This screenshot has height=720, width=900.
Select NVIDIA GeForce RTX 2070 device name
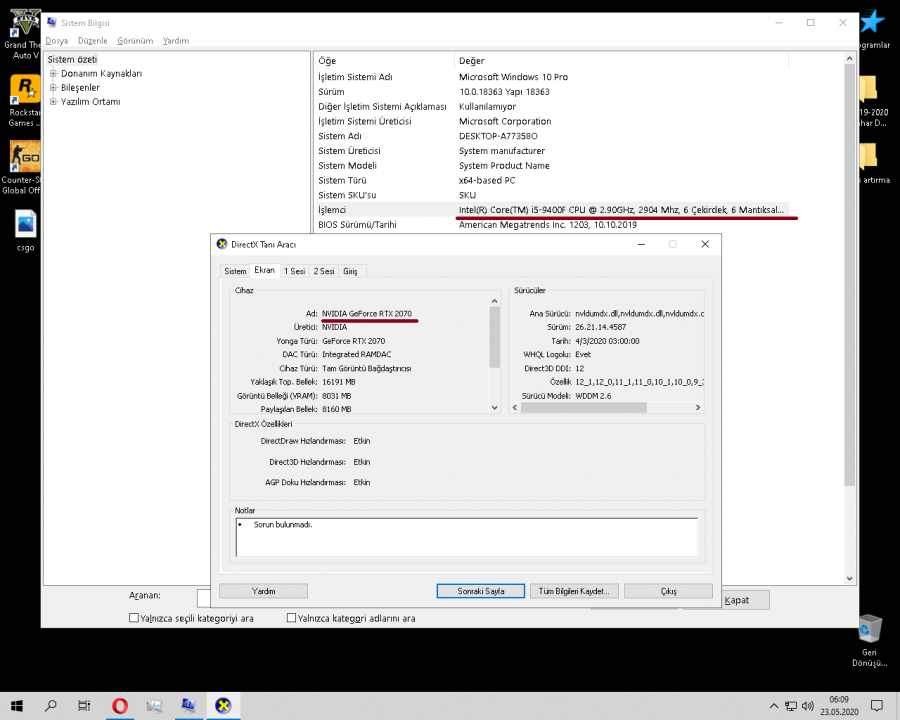[367, 313]
